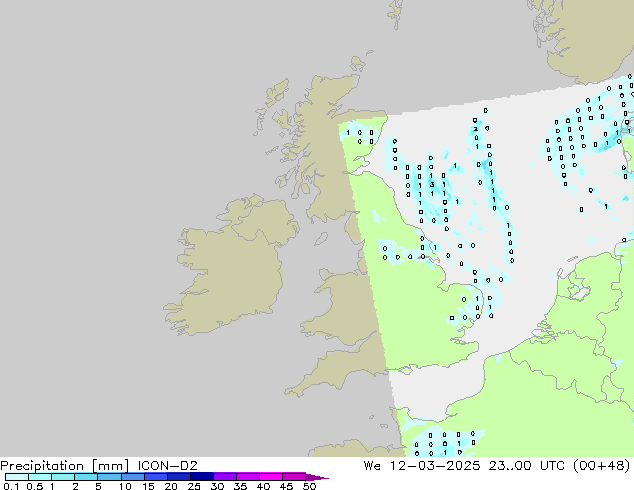Click the "[mm]" unit label

coord(110,466)
